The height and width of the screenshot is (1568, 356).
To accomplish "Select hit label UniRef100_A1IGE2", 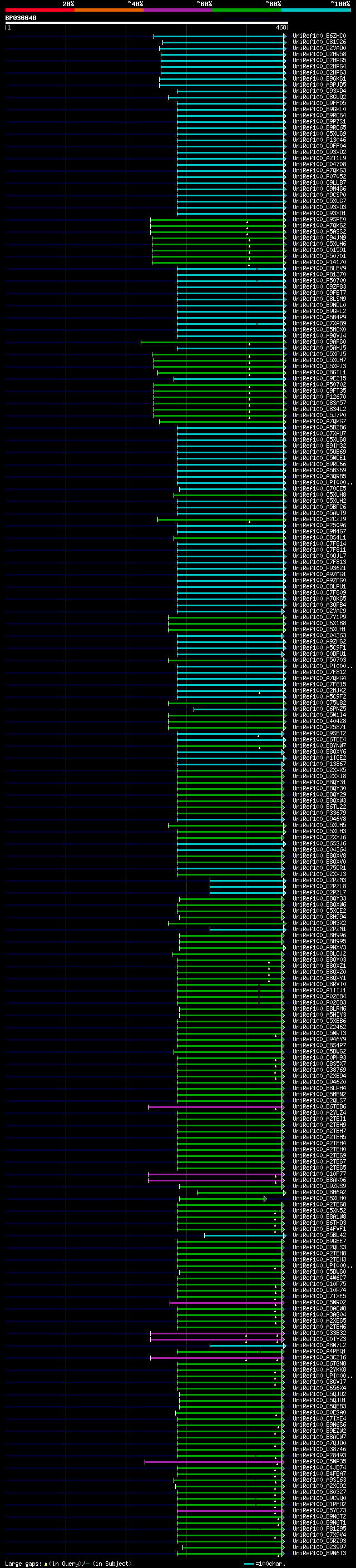I will click(319, 758).
